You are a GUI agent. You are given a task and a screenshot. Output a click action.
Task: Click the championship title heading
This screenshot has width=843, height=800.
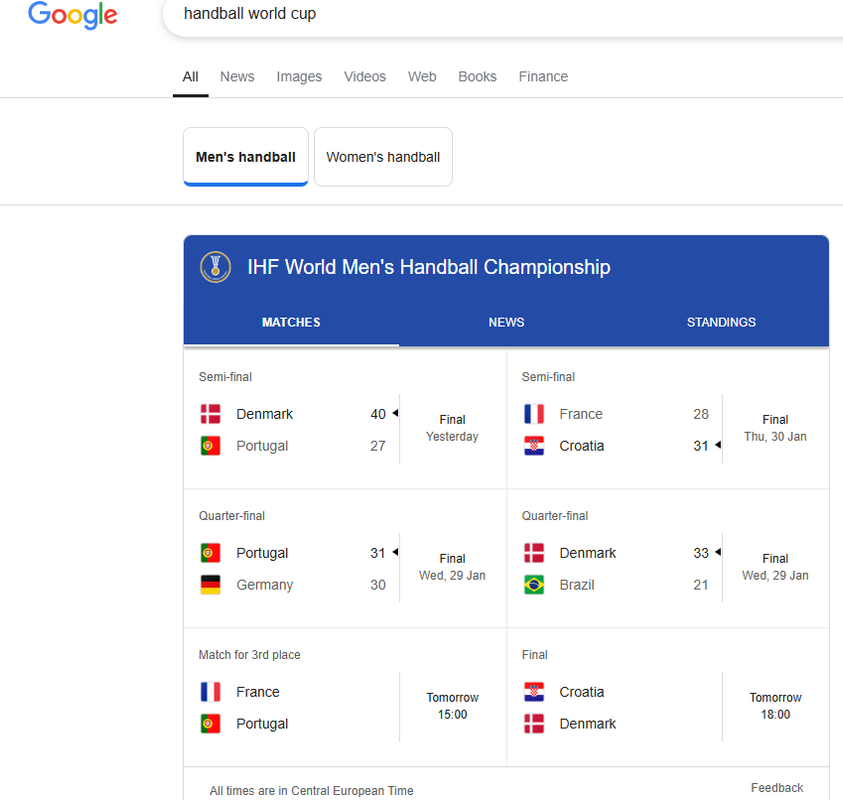coord(428,267)
